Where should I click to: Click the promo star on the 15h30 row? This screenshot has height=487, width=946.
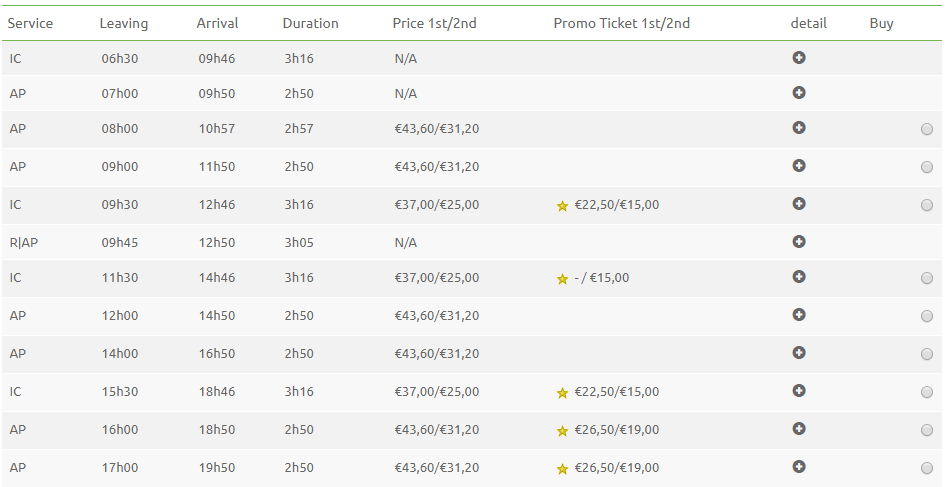coord(562,393)
